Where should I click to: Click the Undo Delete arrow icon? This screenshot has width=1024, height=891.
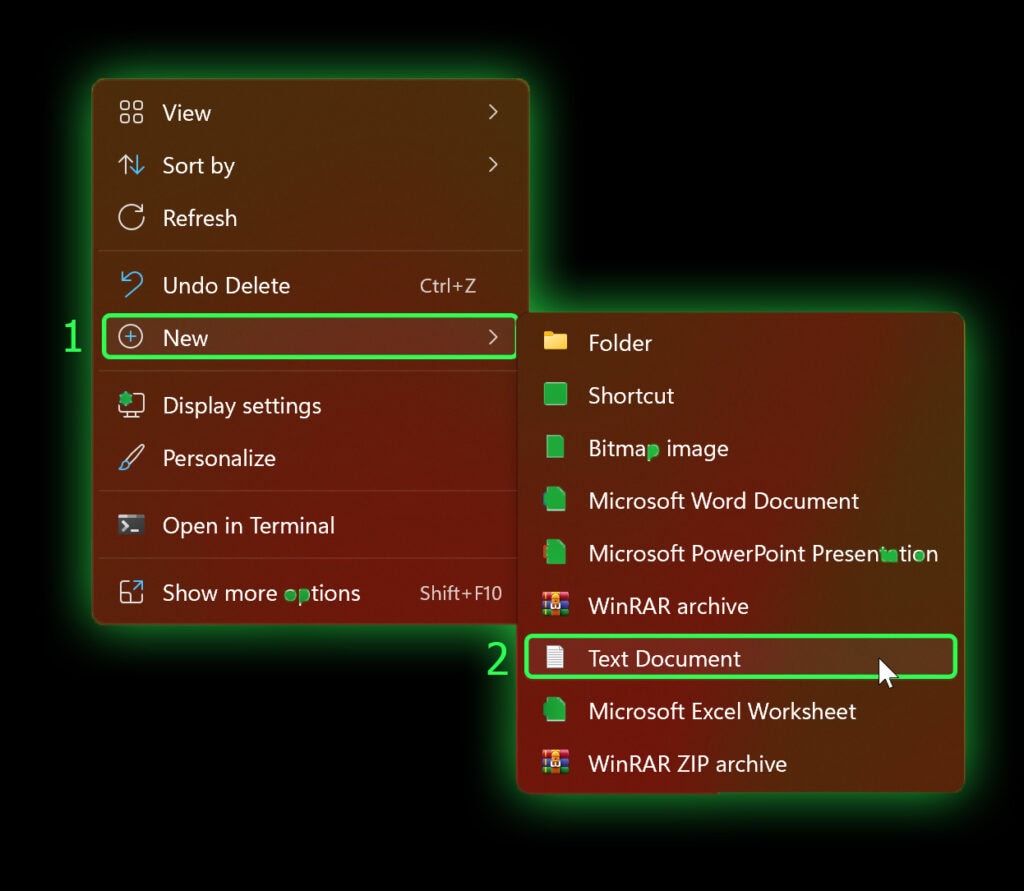tap(131, 285)
